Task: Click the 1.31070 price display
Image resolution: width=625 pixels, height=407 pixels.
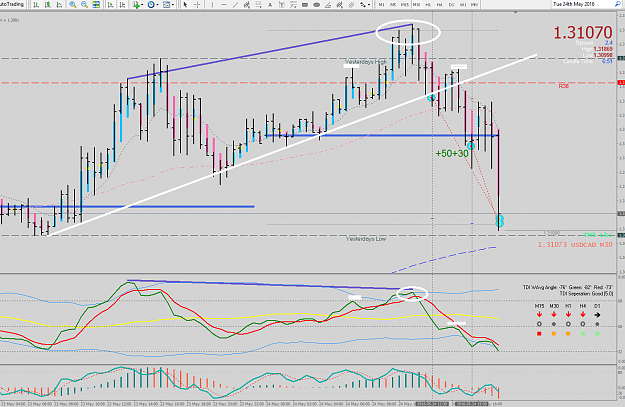Action: pos(582,32)
